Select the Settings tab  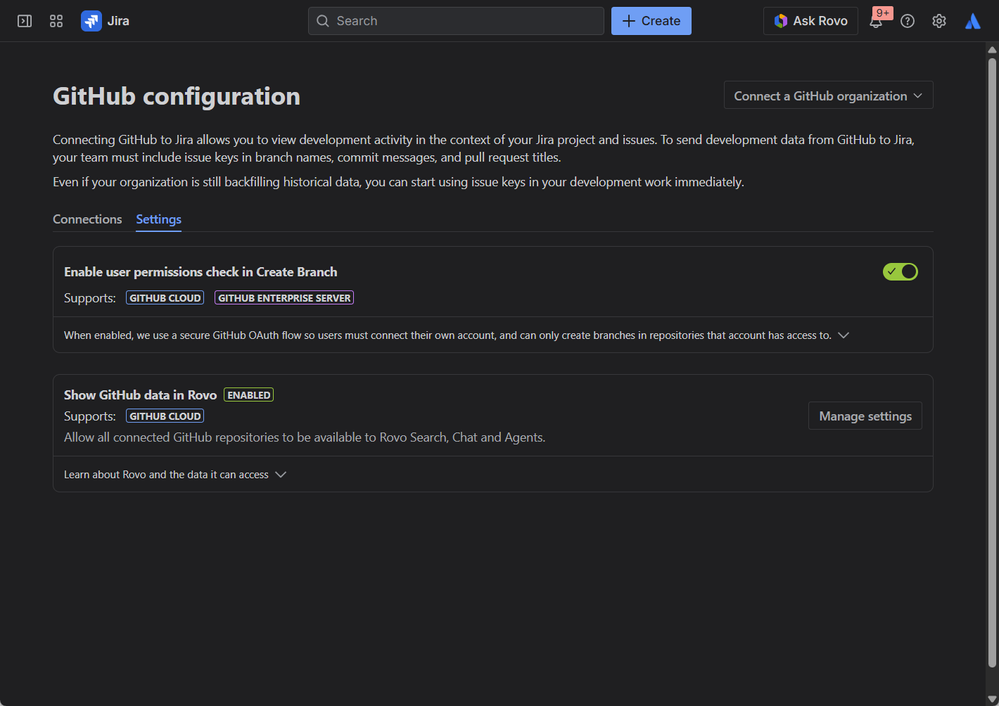159,219
